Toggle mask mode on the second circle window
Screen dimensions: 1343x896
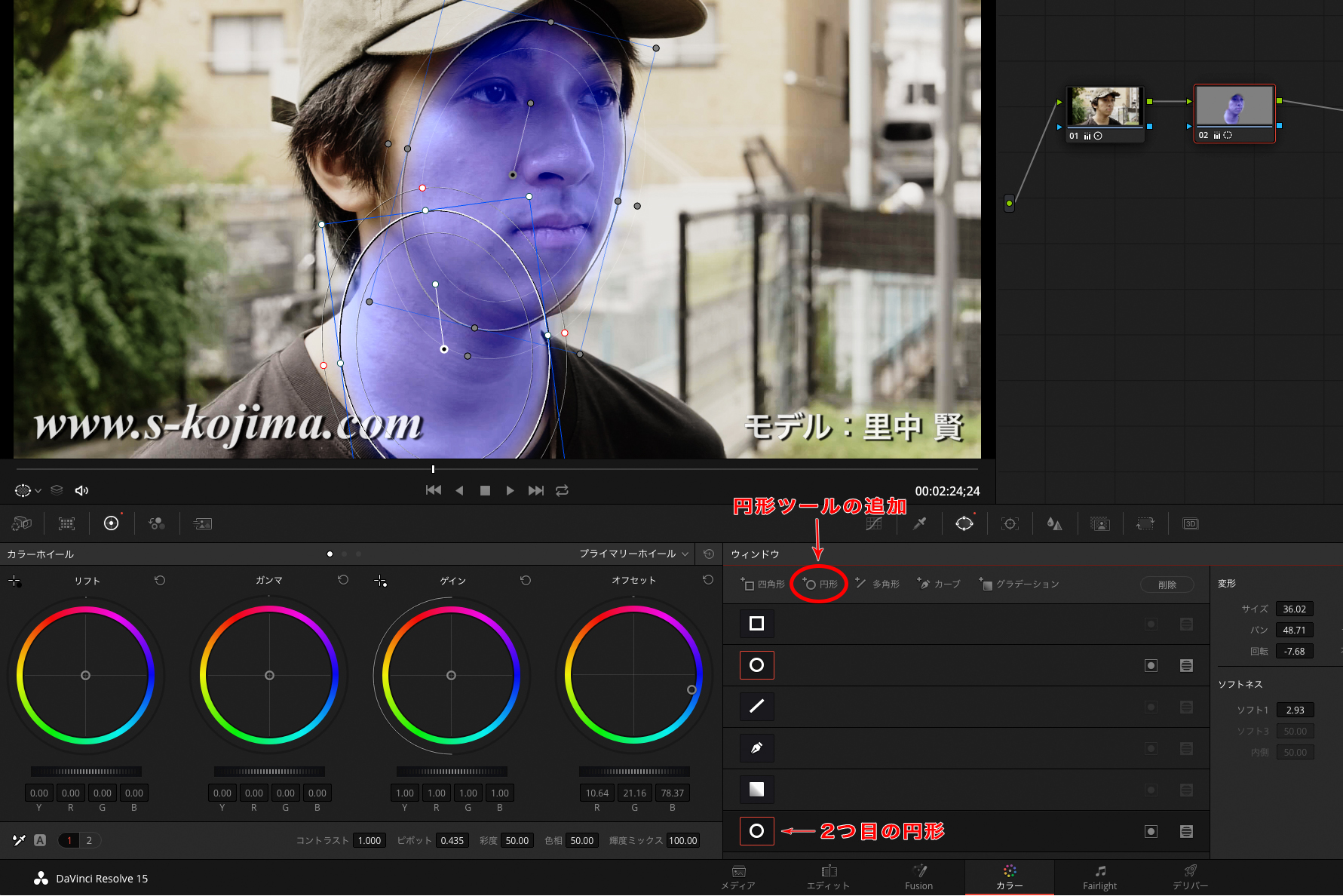tap(1186, 831)
